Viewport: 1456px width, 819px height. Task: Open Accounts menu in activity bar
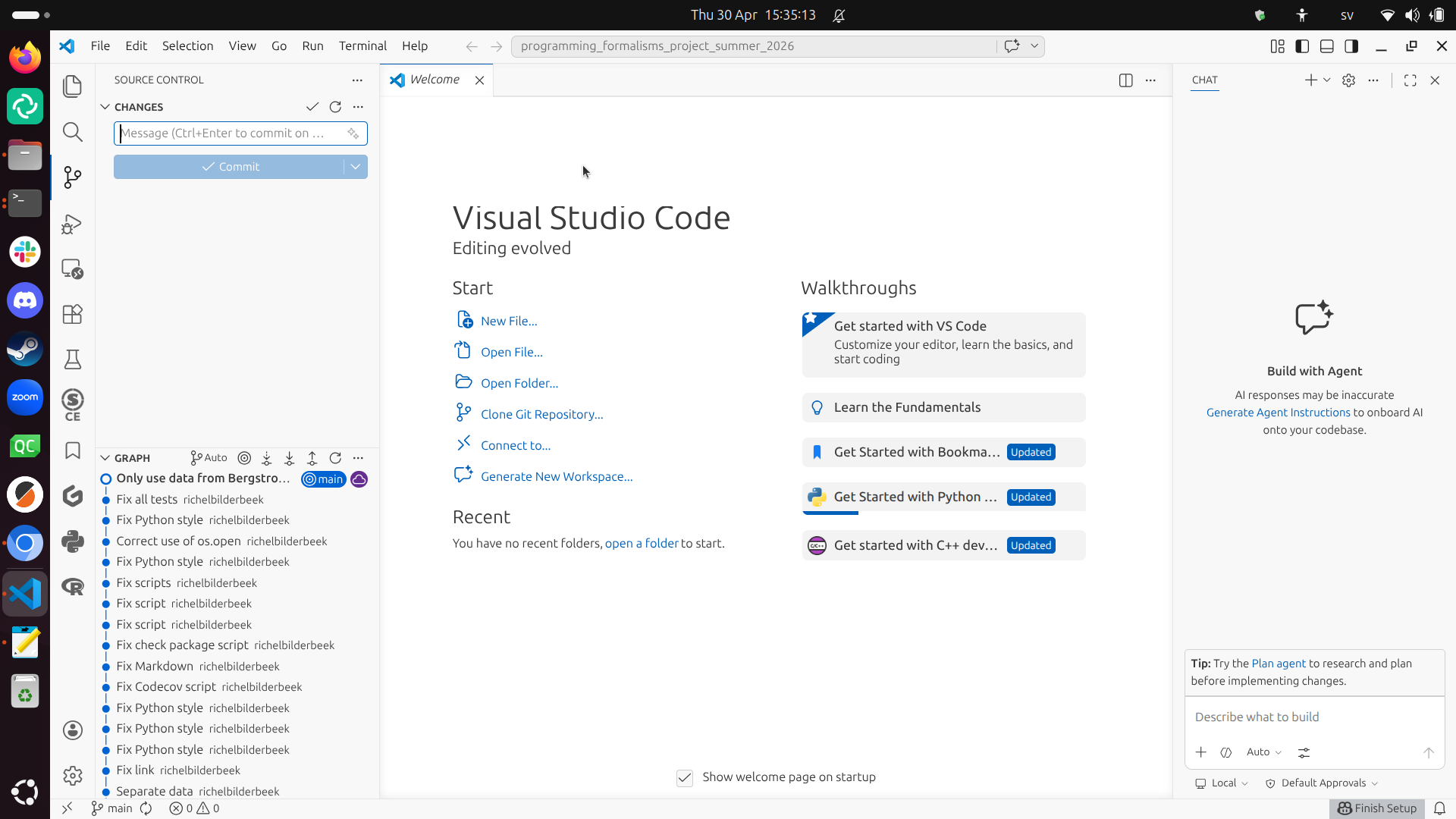(x=73, y=730)
